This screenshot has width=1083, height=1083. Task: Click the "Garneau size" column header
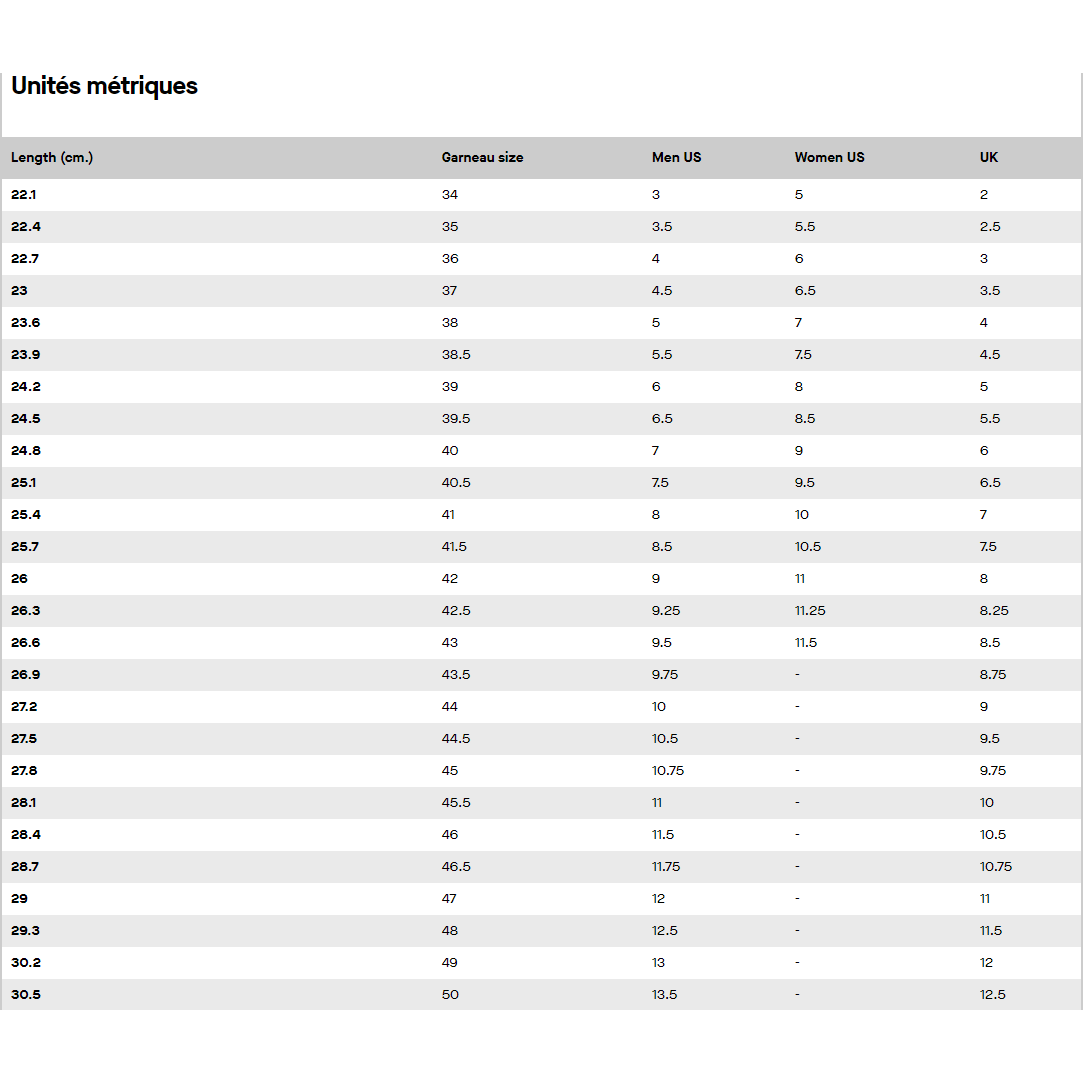point(482,157)
